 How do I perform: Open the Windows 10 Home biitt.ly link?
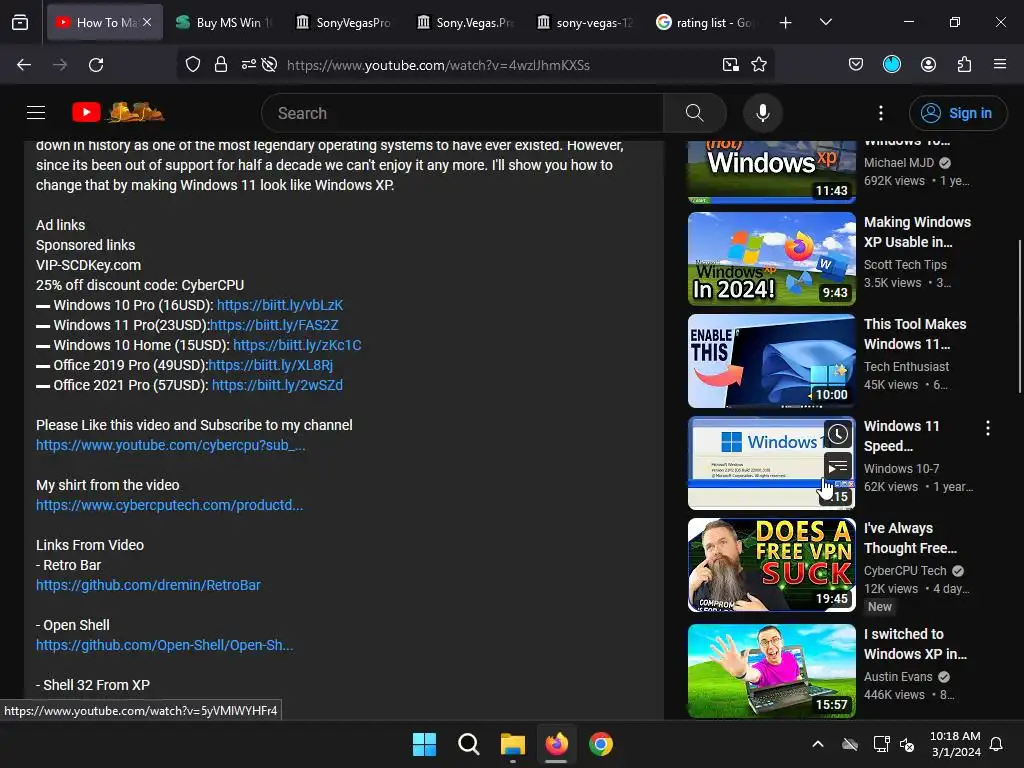(x=297, y=345)
